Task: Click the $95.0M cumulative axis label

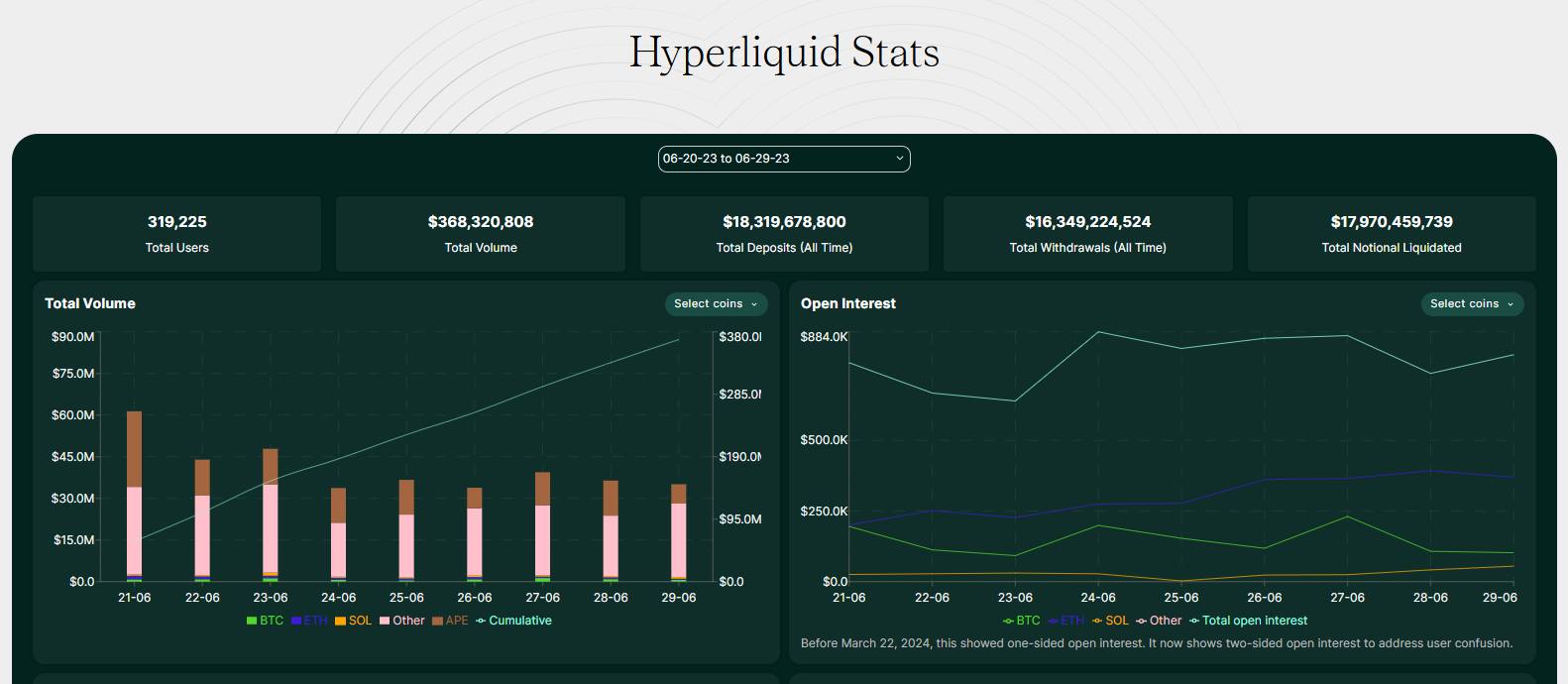Action: (x=740, y=519)
